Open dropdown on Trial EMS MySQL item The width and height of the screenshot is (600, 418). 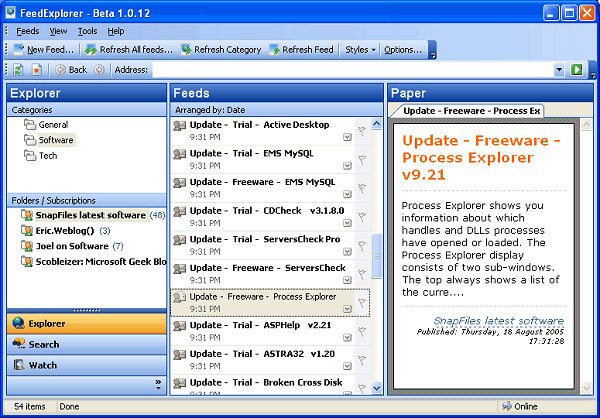(347, 166)
